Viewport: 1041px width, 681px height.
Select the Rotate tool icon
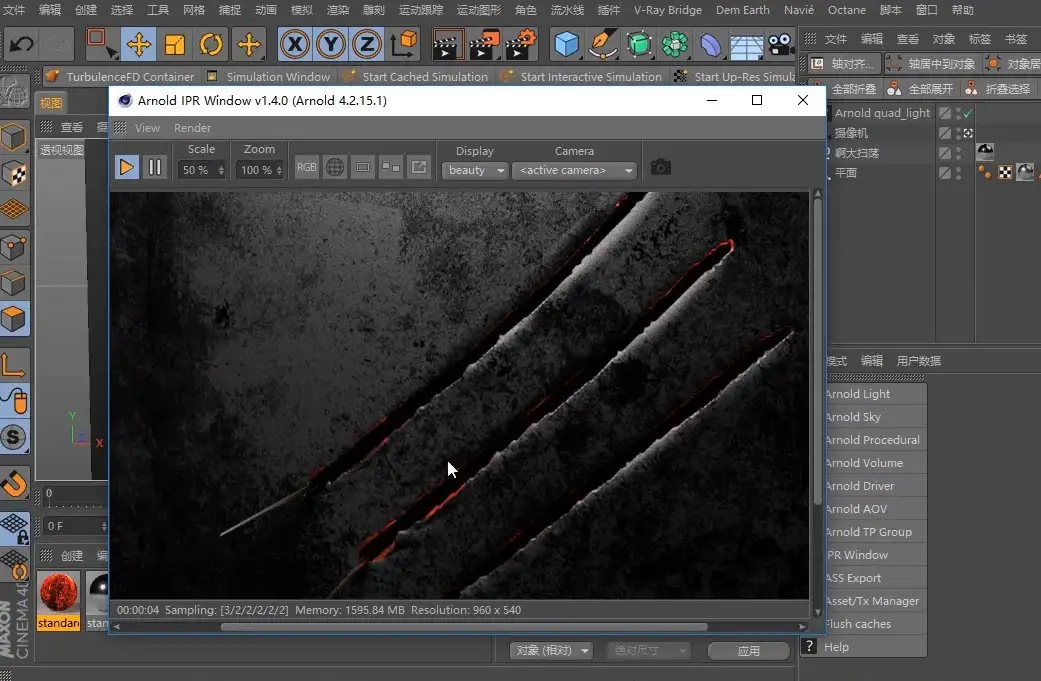point(211,44)
